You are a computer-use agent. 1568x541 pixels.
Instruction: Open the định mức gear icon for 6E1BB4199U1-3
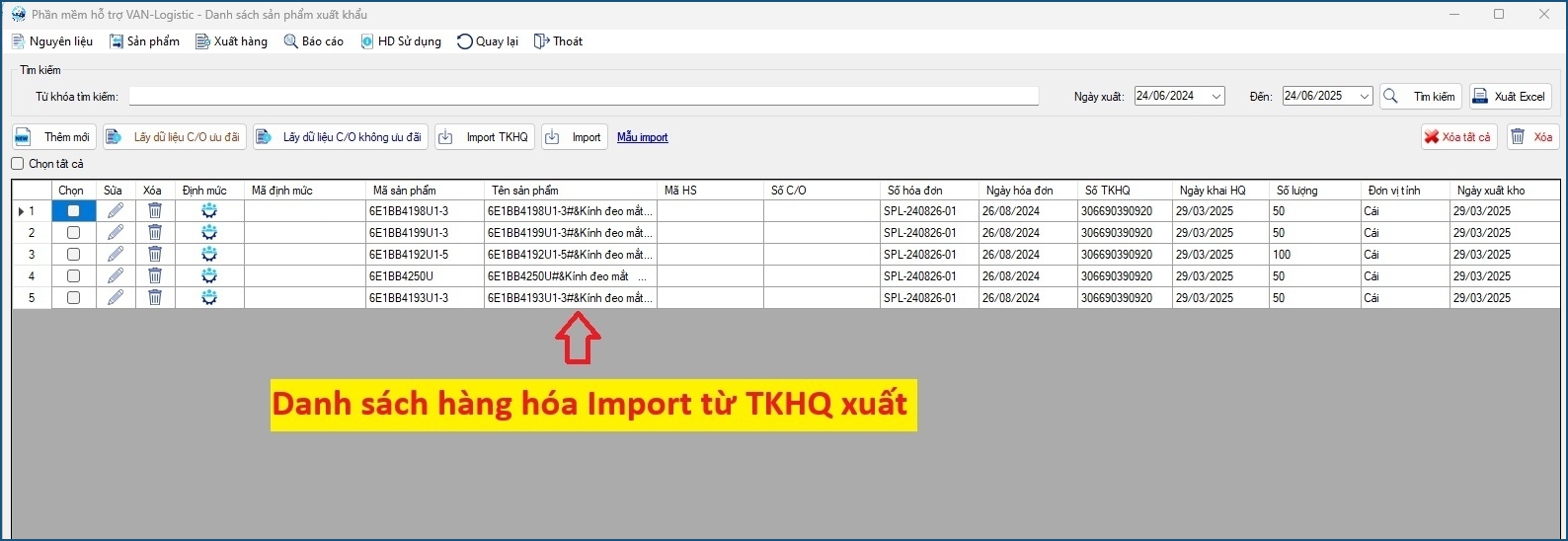(209, 232)
